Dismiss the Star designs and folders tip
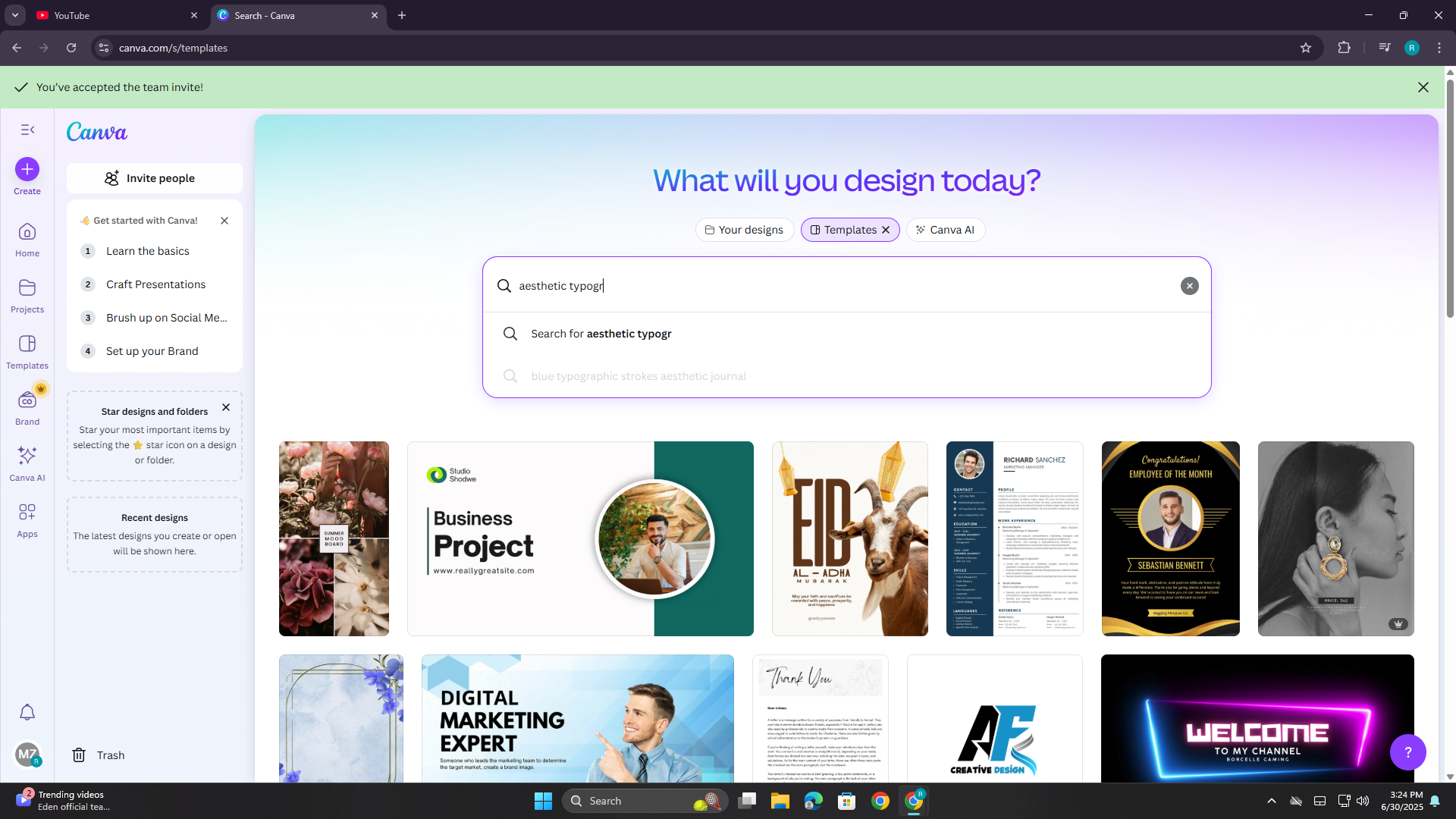Viewport: 1456px width, 819px height. coord(226,407)
